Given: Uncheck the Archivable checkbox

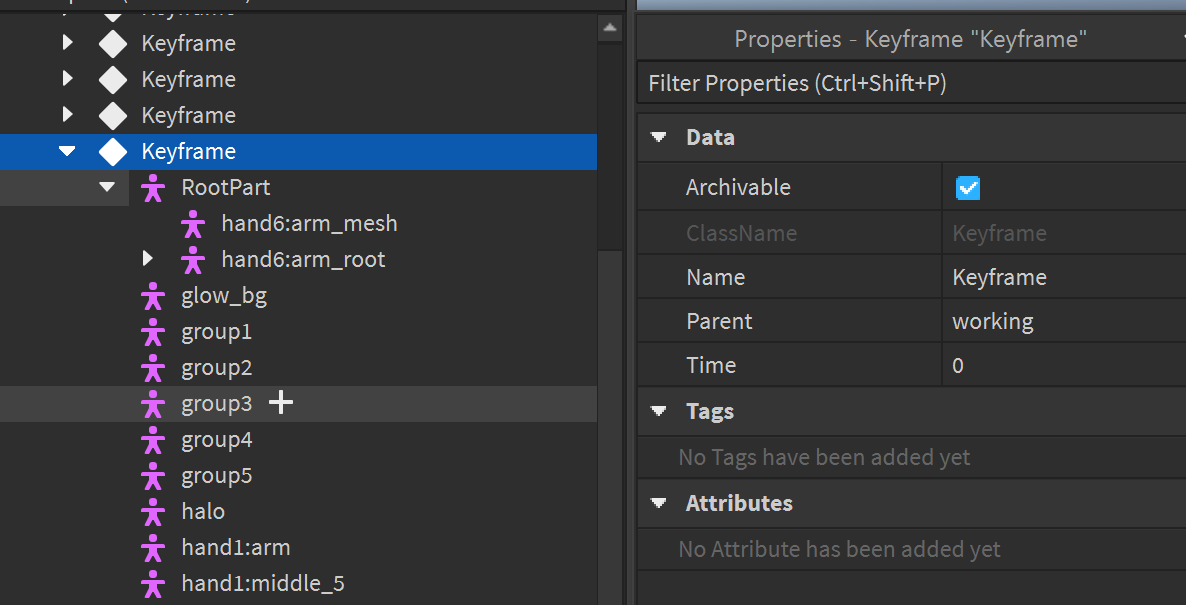Looking at the screenshot, I should pyautogui.click(x=967, y=188).
